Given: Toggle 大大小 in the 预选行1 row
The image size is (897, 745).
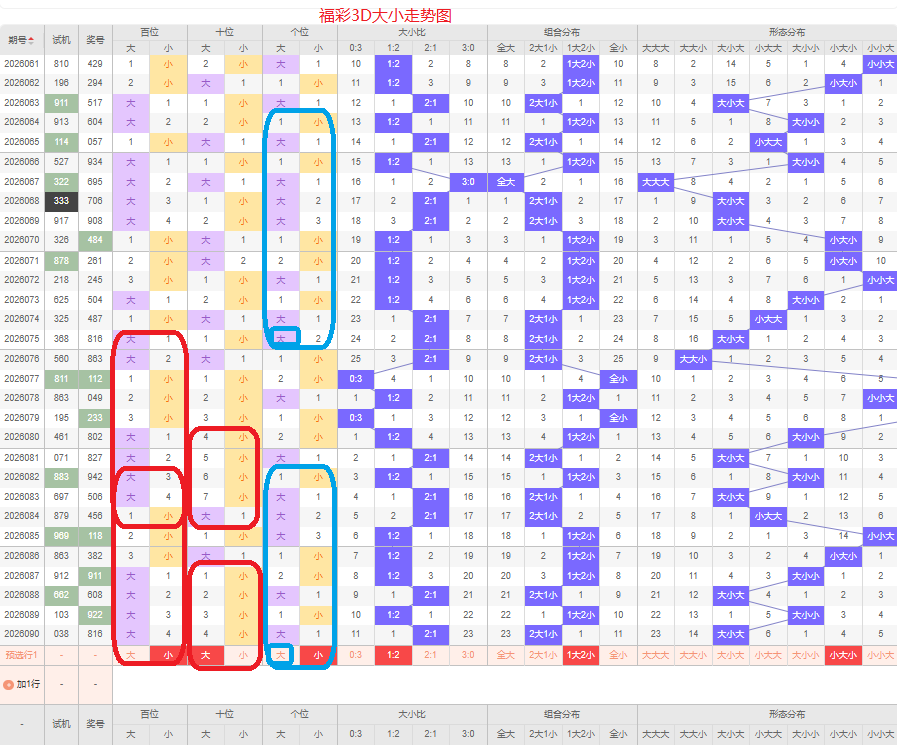Looking at the screenshot, I should coord(693,655).
